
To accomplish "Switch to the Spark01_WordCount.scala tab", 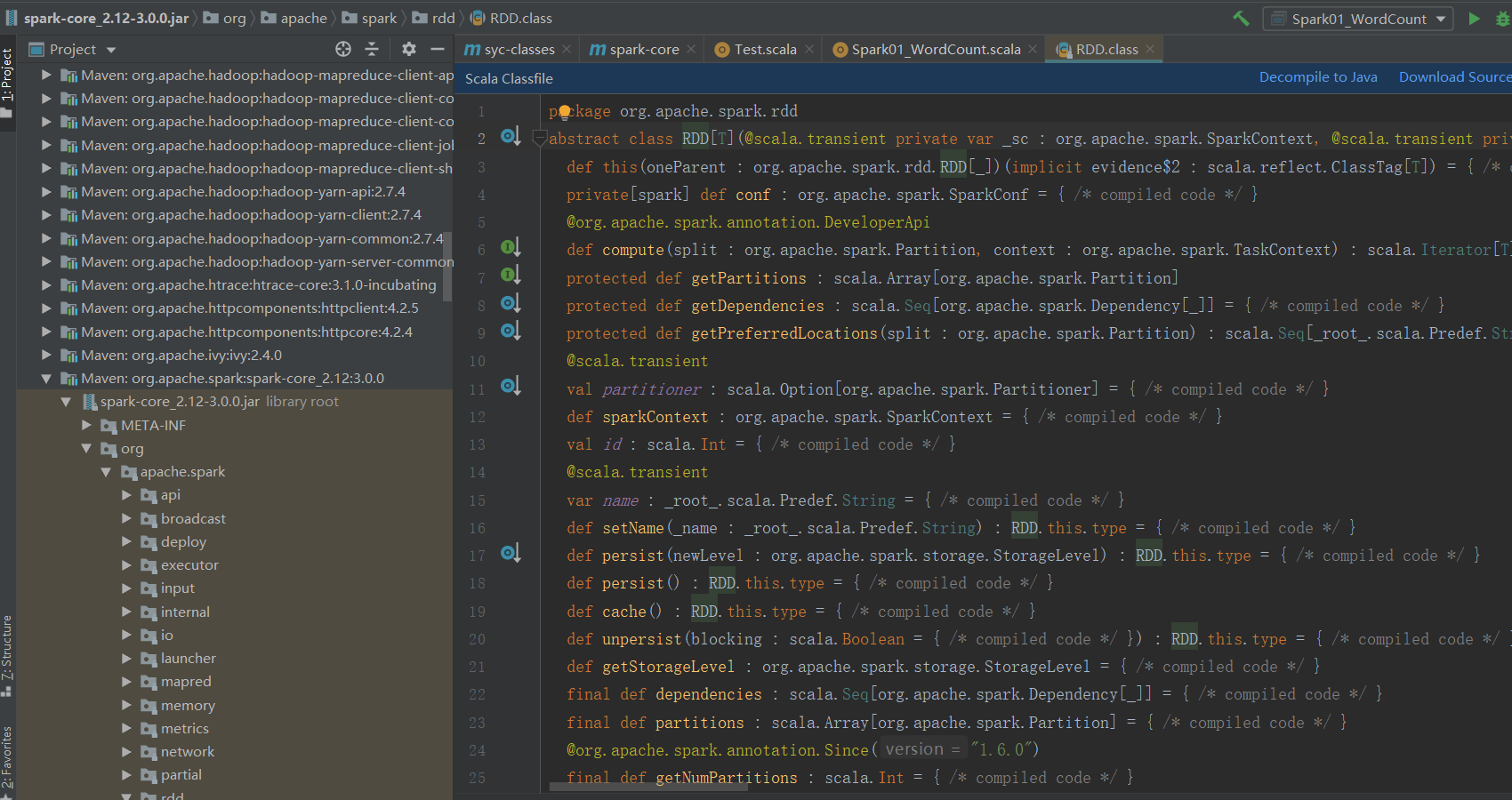I will [x=935, y=50].
